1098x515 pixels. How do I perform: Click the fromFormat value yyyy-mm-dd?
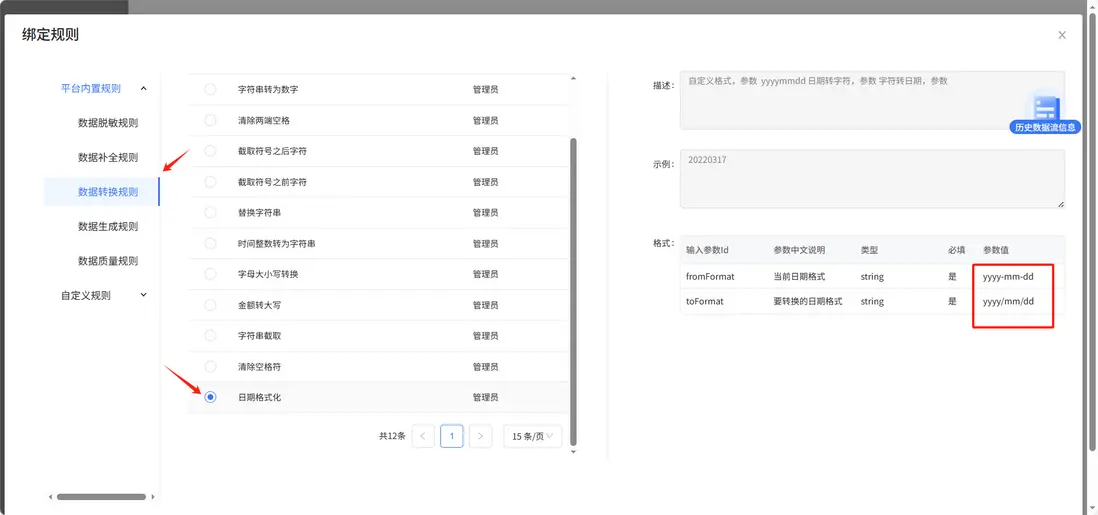coord(1008,277)
